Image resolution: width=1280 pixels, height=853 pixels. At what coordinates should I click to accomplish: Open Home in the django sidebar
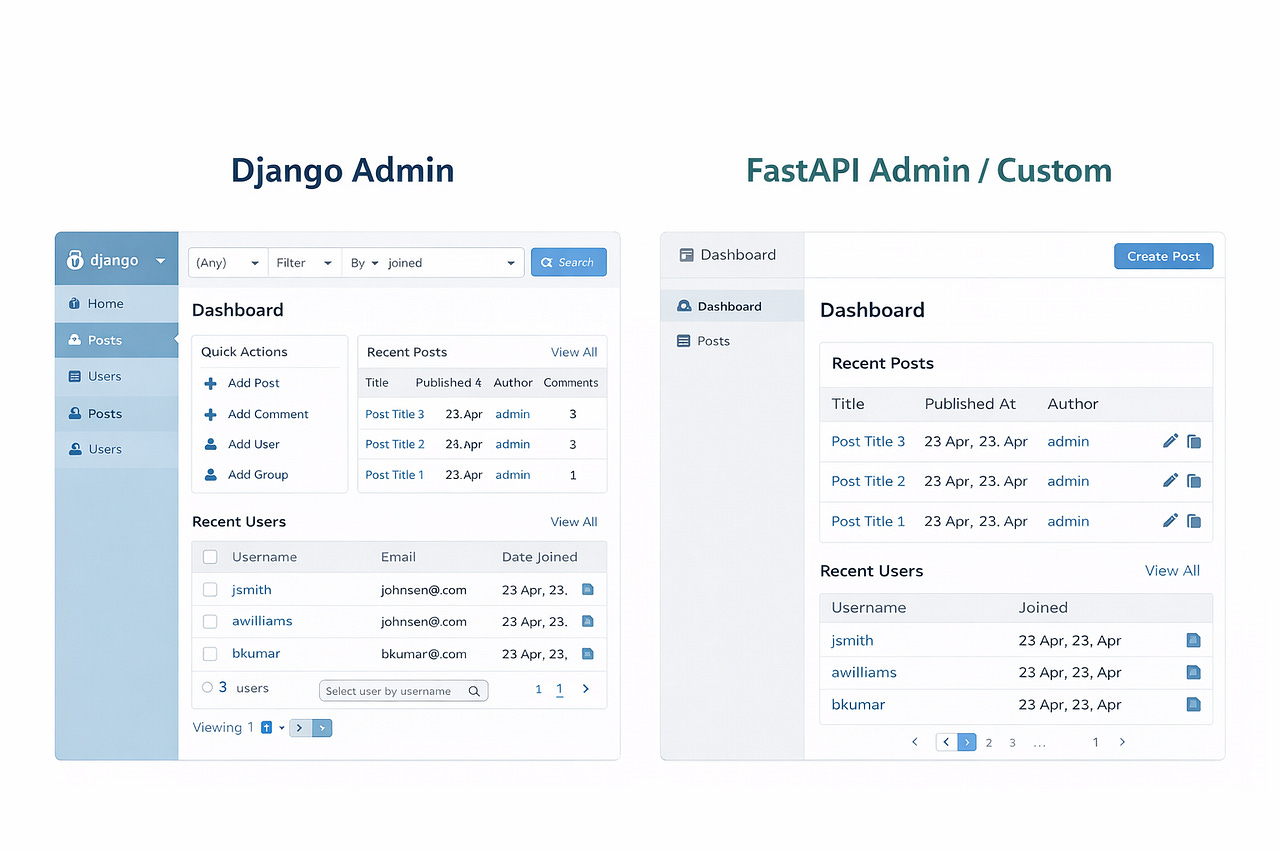pos(116,304)
